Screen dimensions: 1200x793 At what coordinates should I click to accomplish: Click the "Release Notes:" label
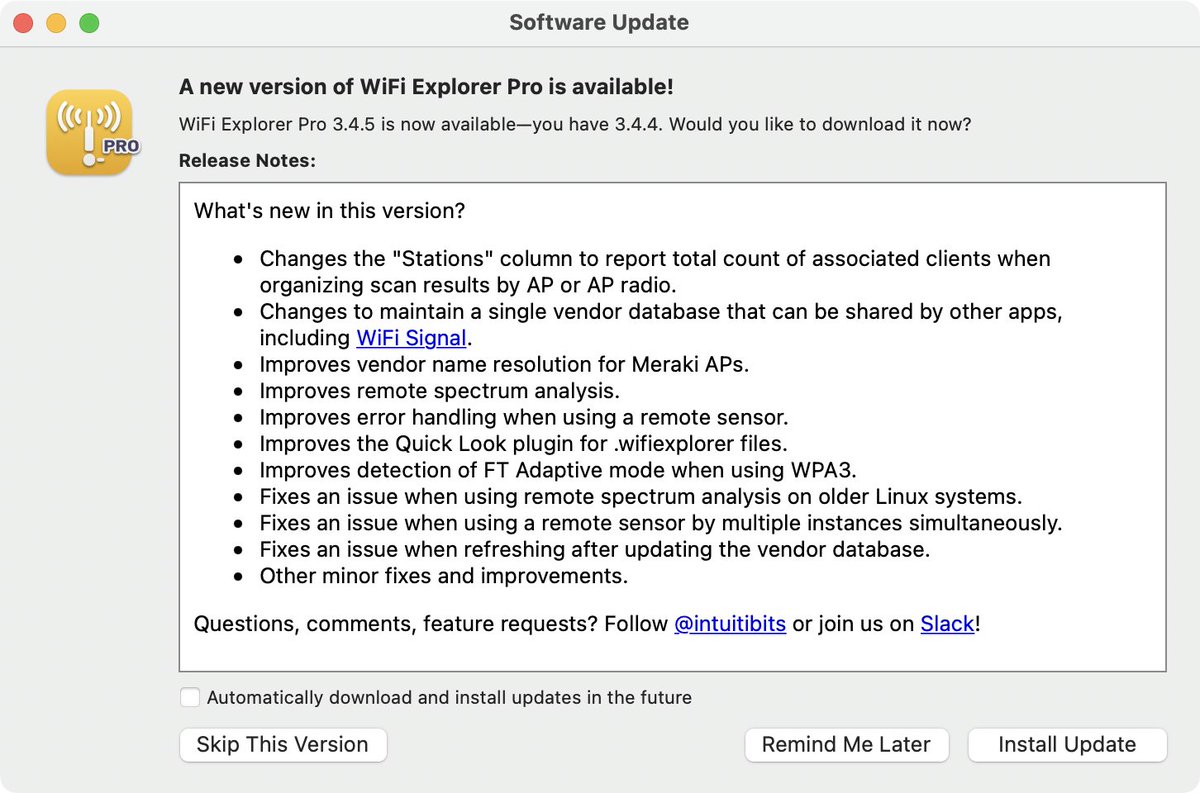point(247,160)
